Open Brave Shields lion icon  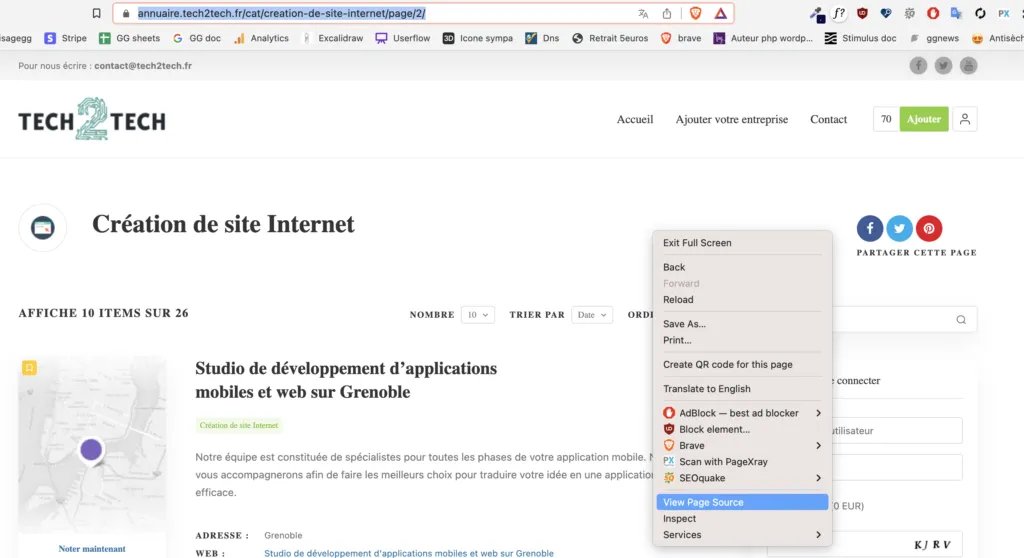pyautogui.click(x=696, y=13)
